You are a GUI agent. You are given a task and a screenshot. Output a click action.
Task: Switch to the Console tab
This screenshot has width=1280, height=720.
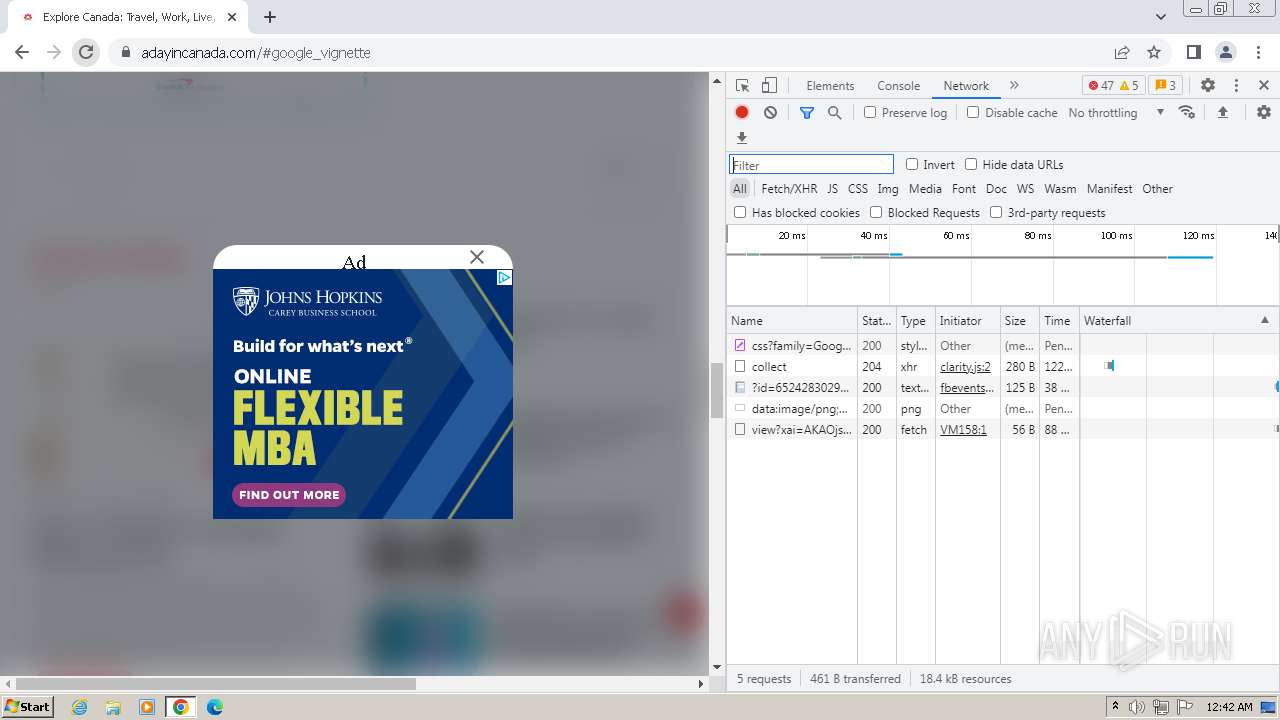click(x=898, y=85)
